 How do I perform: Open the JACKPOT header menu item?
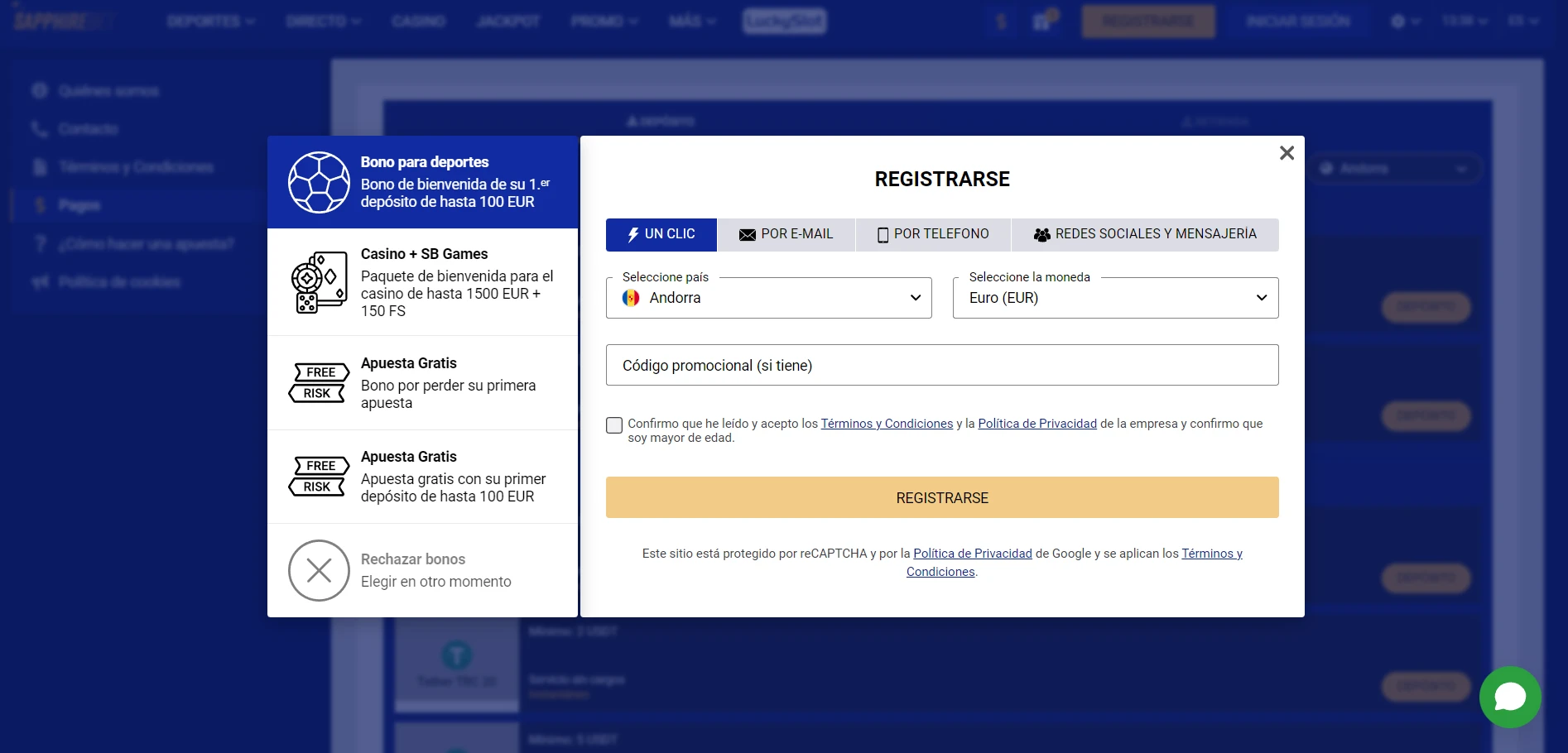coord(508,22)
